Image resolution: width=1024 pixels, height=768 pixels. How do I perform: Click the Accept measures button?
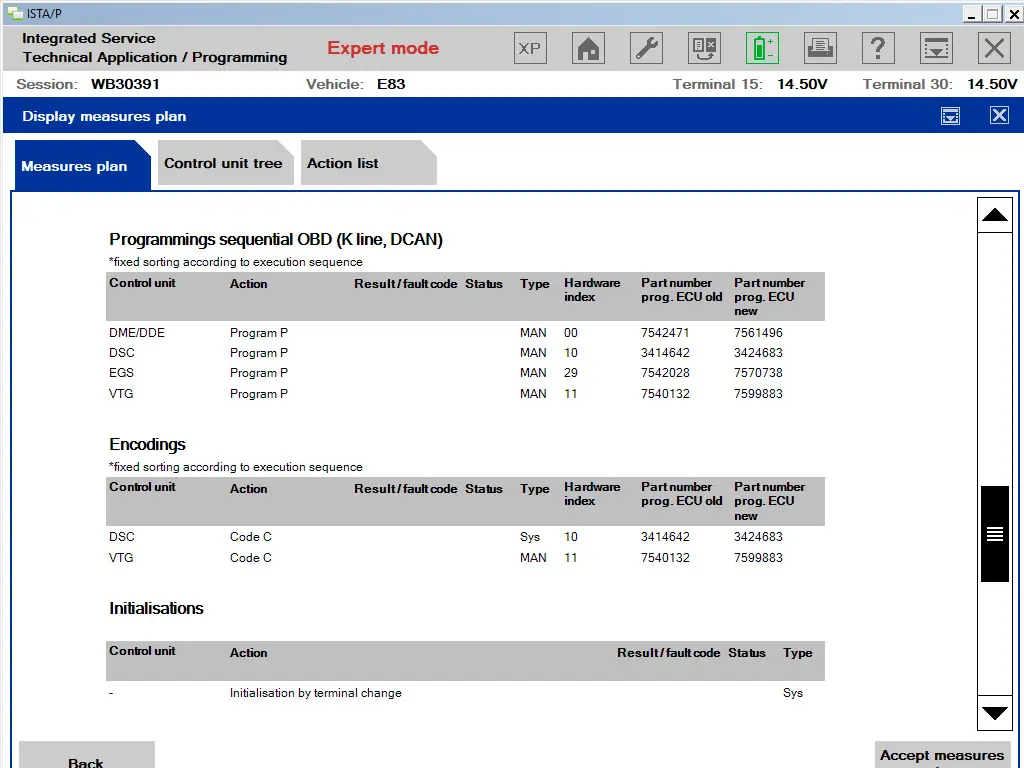941,755
